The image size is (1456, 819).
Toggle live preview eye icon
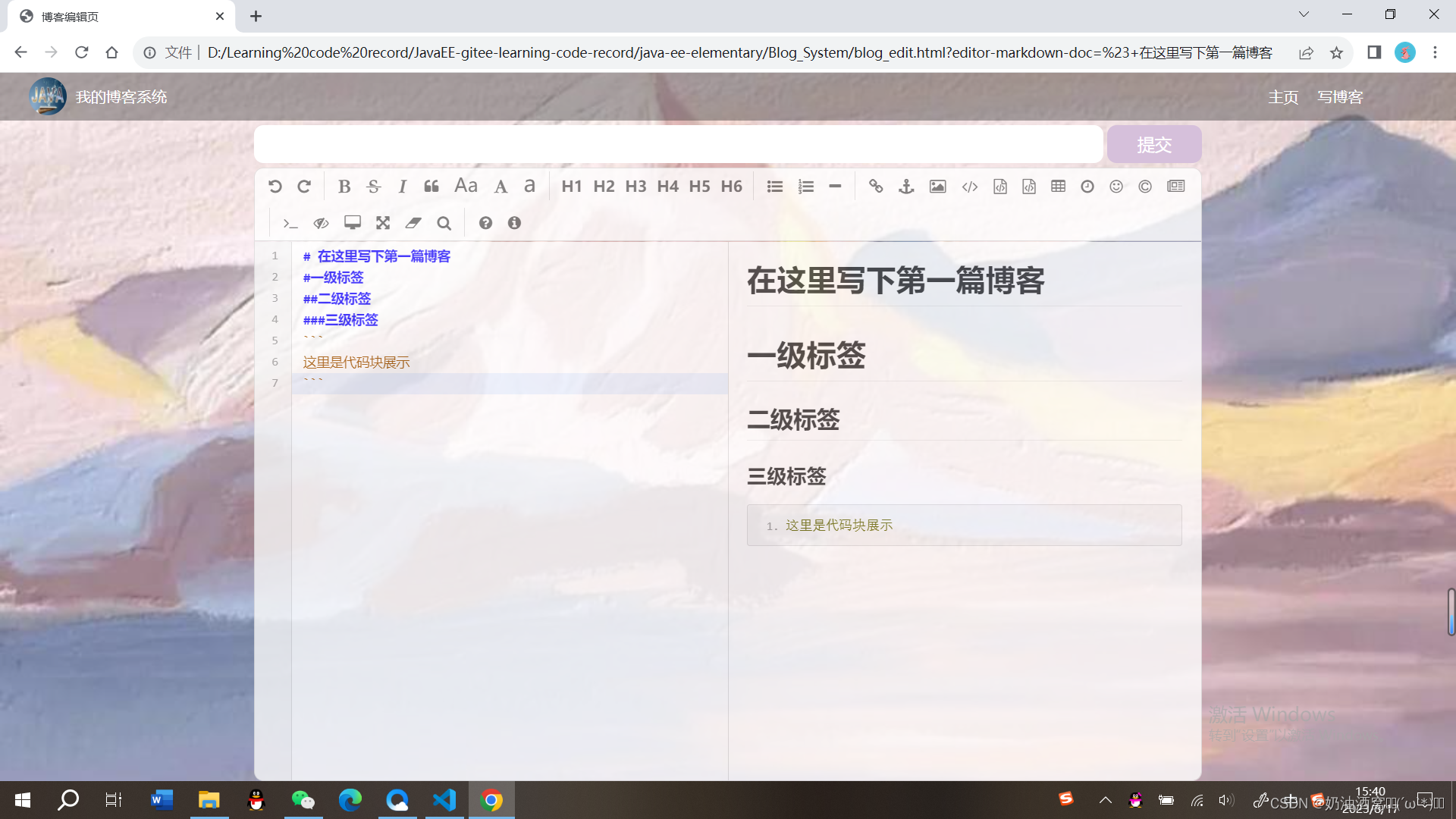click(x=321, y=223)
